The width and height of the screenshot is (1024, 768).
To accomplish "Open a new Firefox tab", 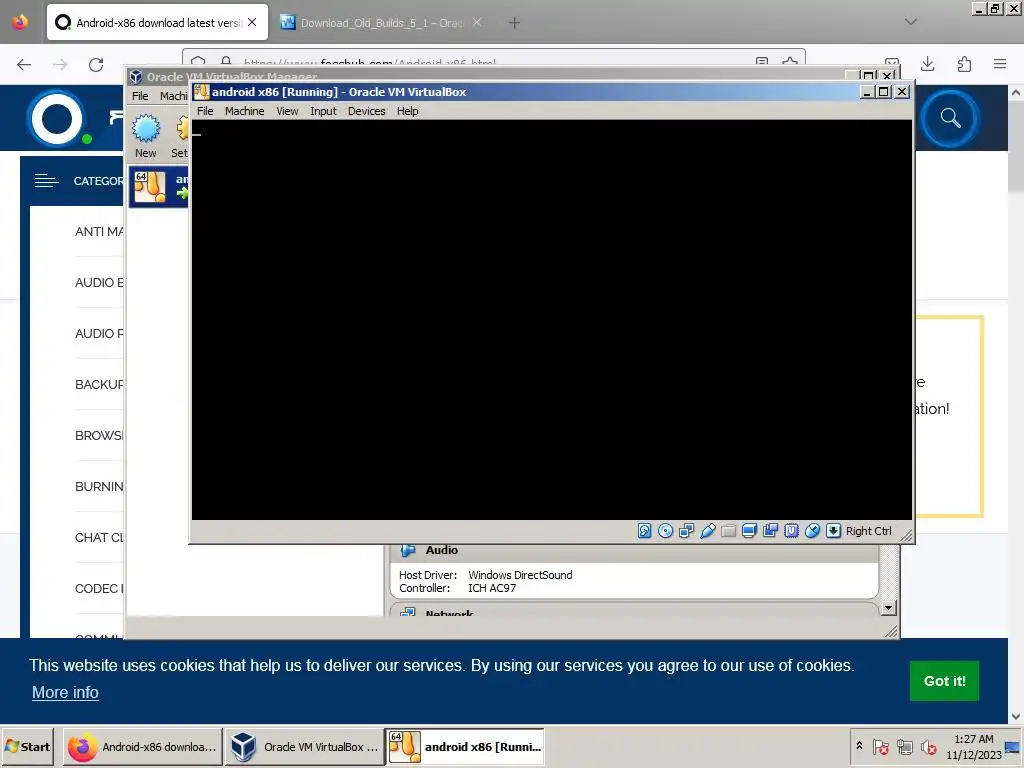I will [514, 23].
